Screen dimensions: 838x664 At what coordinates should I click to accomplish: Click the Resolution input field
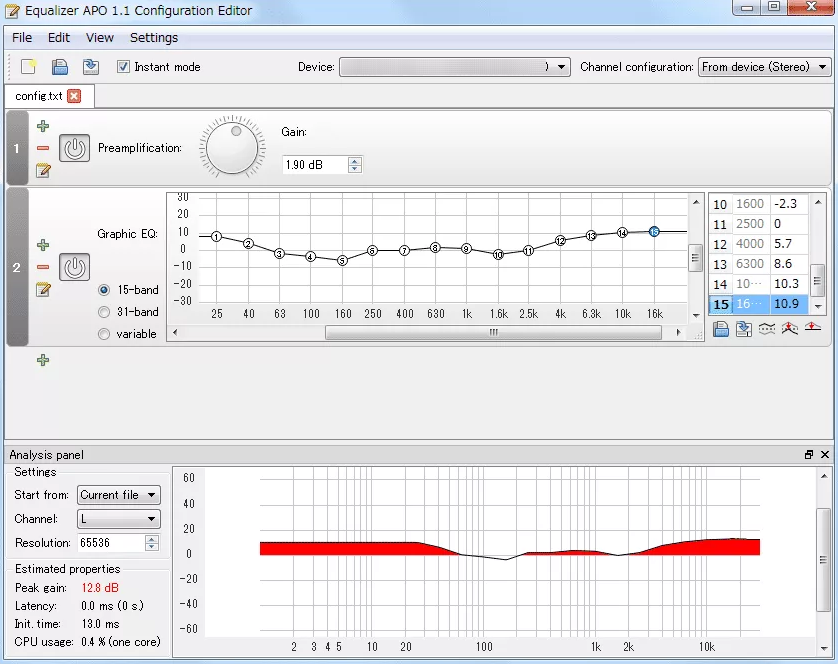coord(110,543)
